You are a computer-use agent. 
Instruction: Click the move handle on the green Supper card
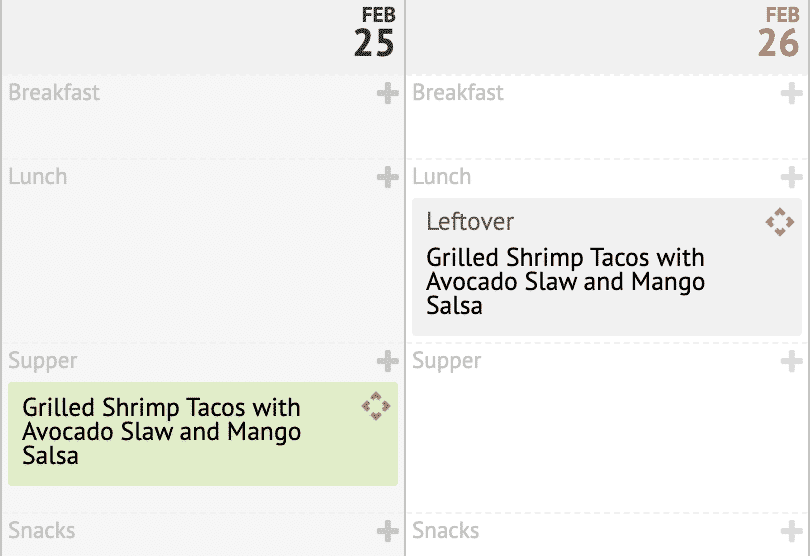coord(375,406)
